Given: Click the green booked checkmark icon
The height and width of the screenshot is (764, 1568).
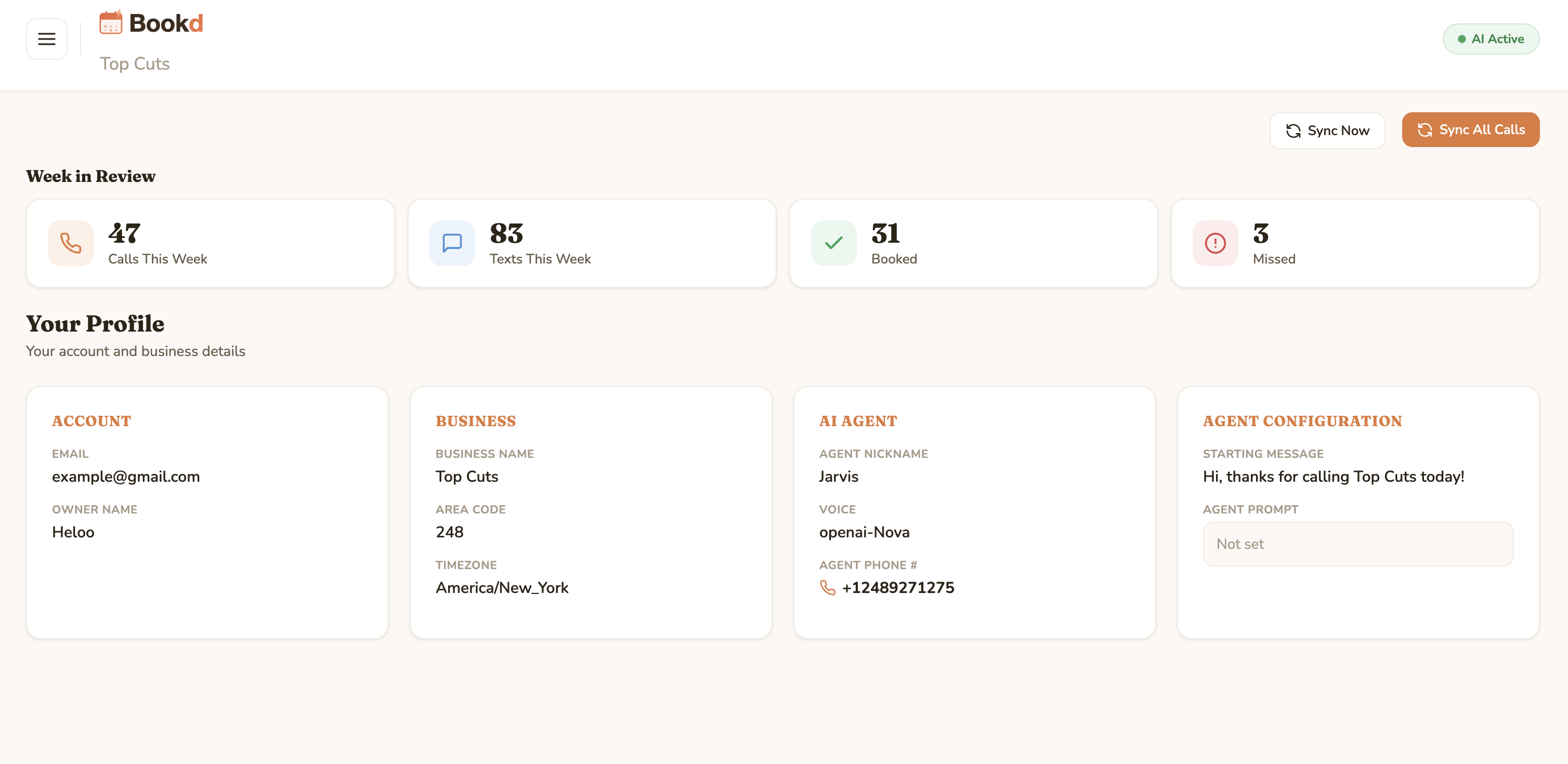Looking at the screenshot, I should (833, 243).
